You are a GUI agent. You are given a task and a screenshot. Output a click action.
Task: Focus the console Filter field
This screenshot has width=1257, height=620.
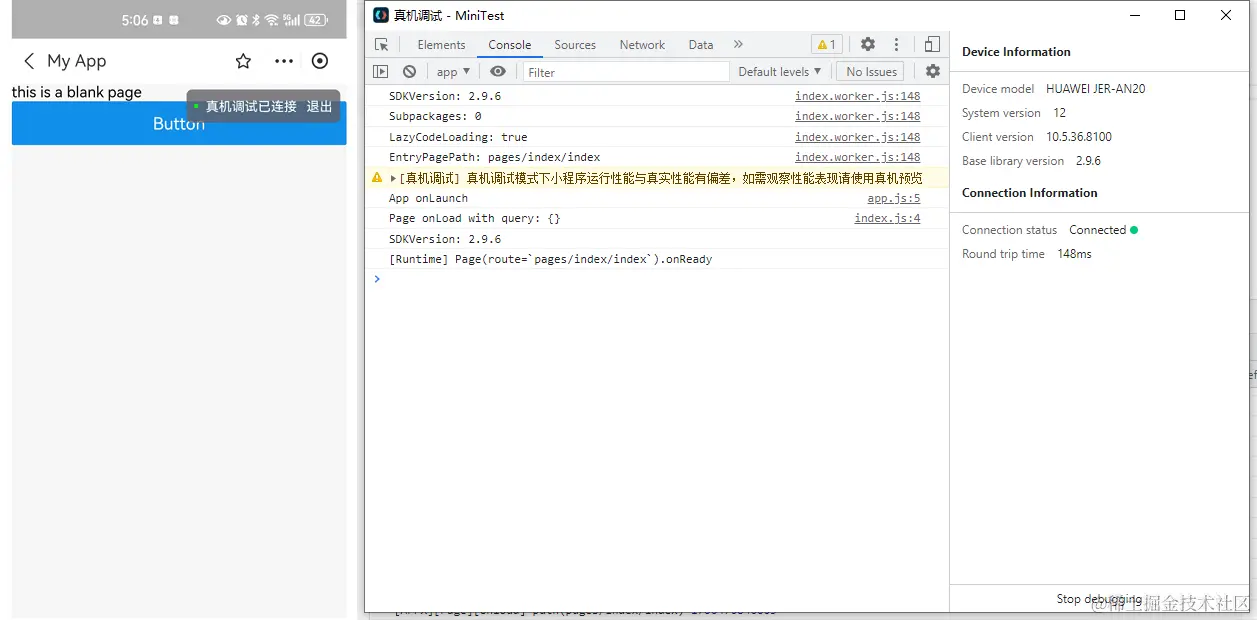tap(627, 72)
